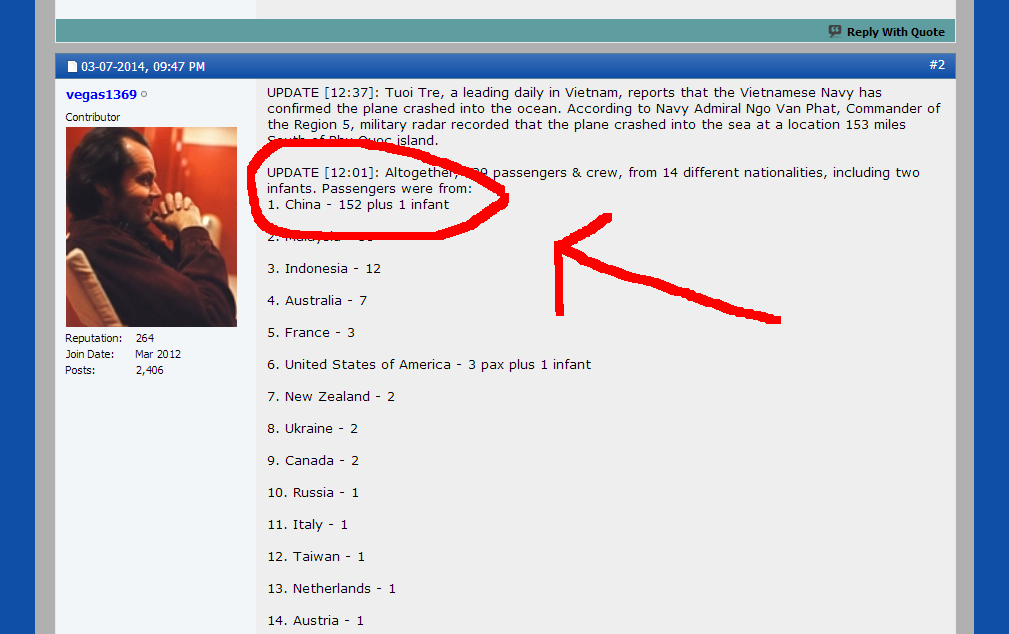
Task: Open the #2 post permalink
Action: click(x=937, y=65)
